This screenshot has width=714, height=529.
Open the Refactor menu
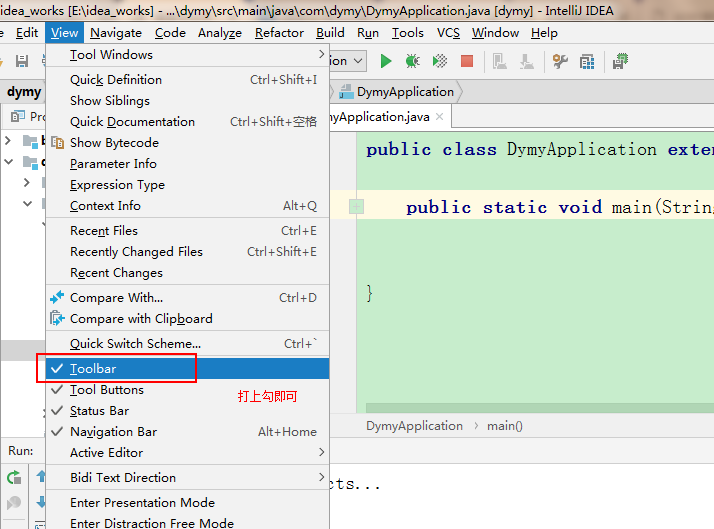279,33
